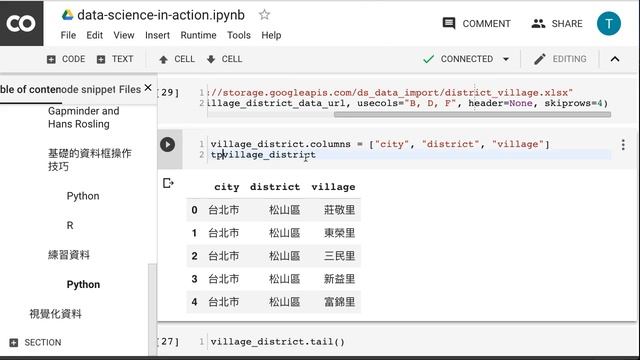The width and height of the screenshot is (640, 360).
Task: Select the R entry in the outline
Action: 70,225
